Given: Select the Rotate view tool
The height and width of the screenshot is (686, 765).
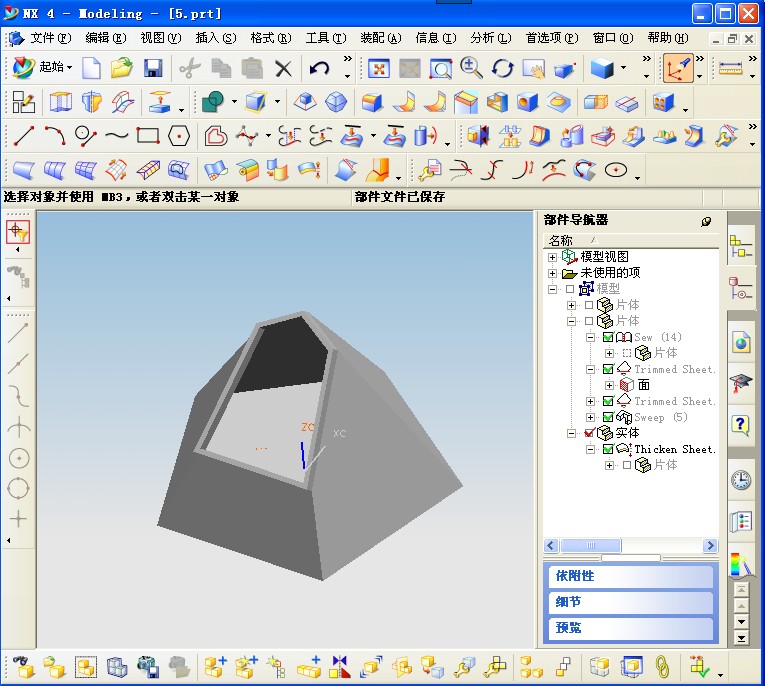Looking at the screenshot, I should [503, 68].
